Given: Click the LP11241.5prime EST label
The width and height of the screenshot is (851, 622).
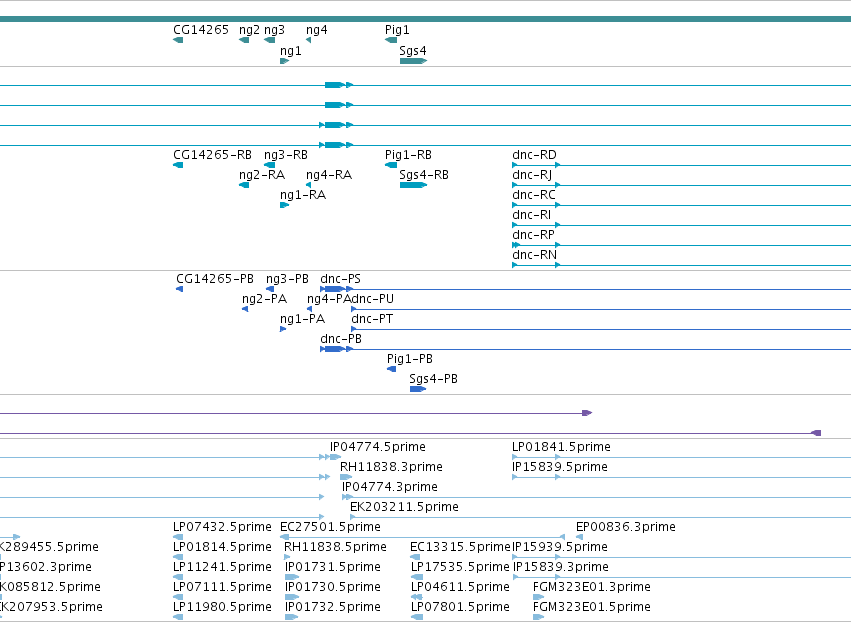Looking at the screenshot, I should [x=223, y=568].
